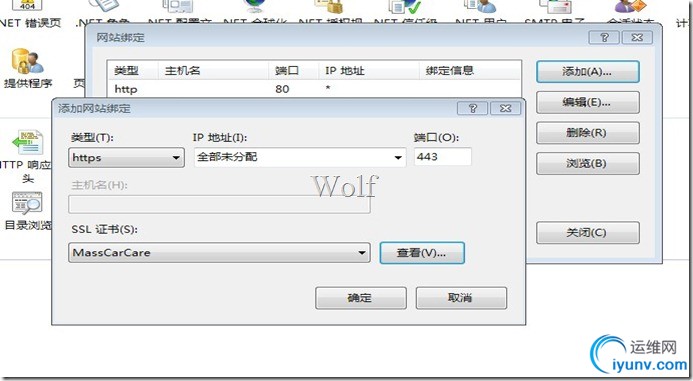Open the .NET 用户 icon
Viewport: 693px width, 381px height.
click(x=480, y=5)
